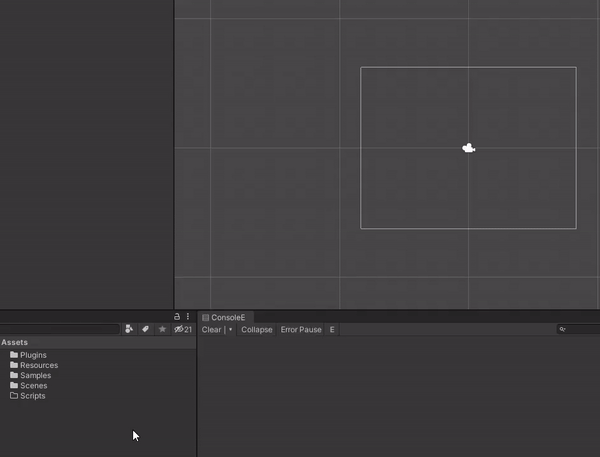Open the Scripts folder
Screen dimensions: 600x457
pos(33,396)
